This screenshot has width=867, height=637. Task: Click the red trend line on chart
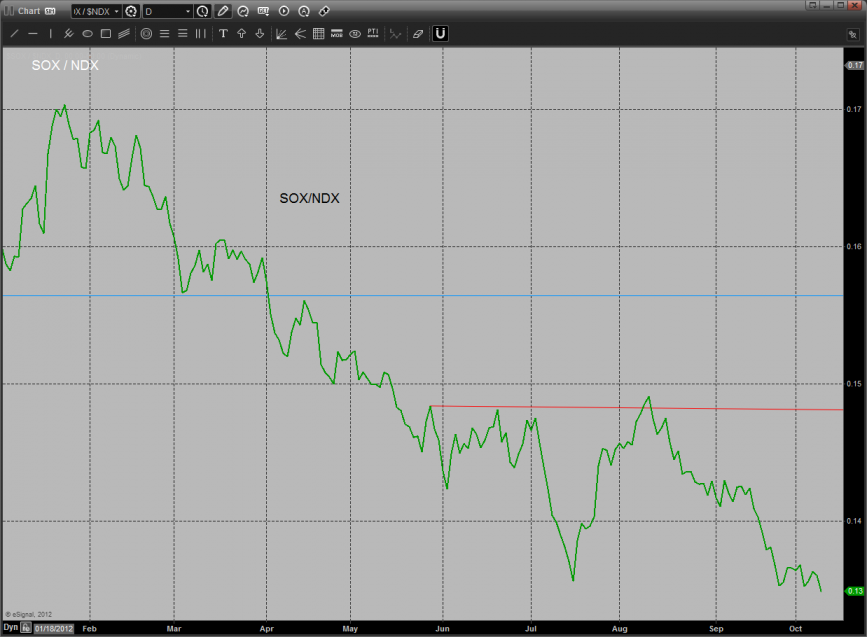636,408
